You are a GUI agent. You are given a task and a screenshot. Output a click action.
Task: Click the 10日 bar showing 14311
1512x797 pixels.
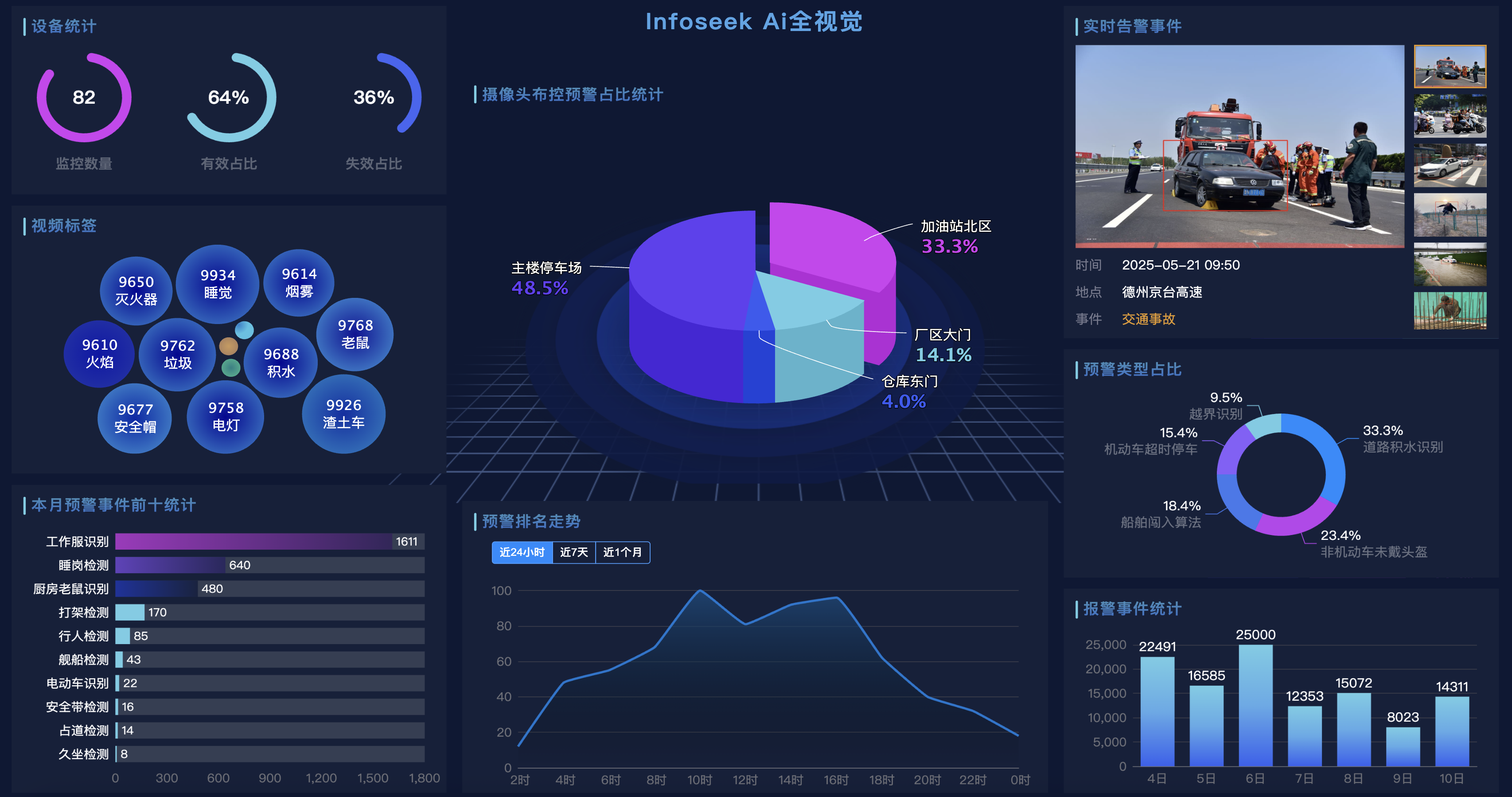[x=1452, y=731]
